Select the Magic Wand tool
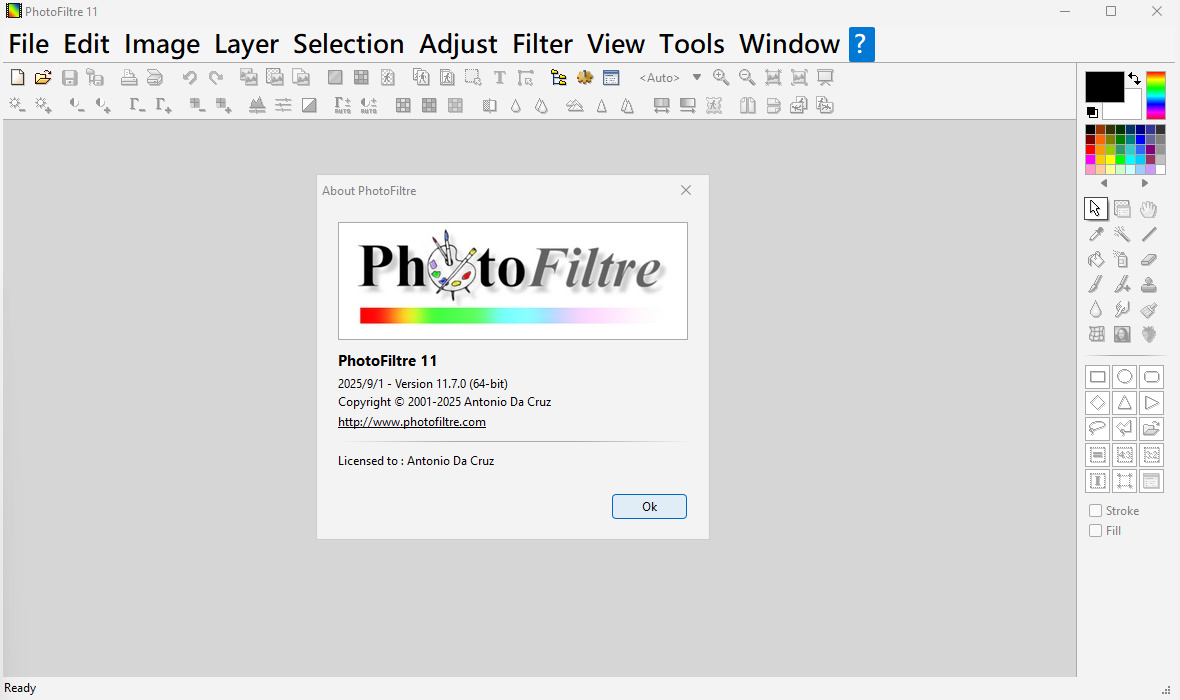 coord(1123,234)
